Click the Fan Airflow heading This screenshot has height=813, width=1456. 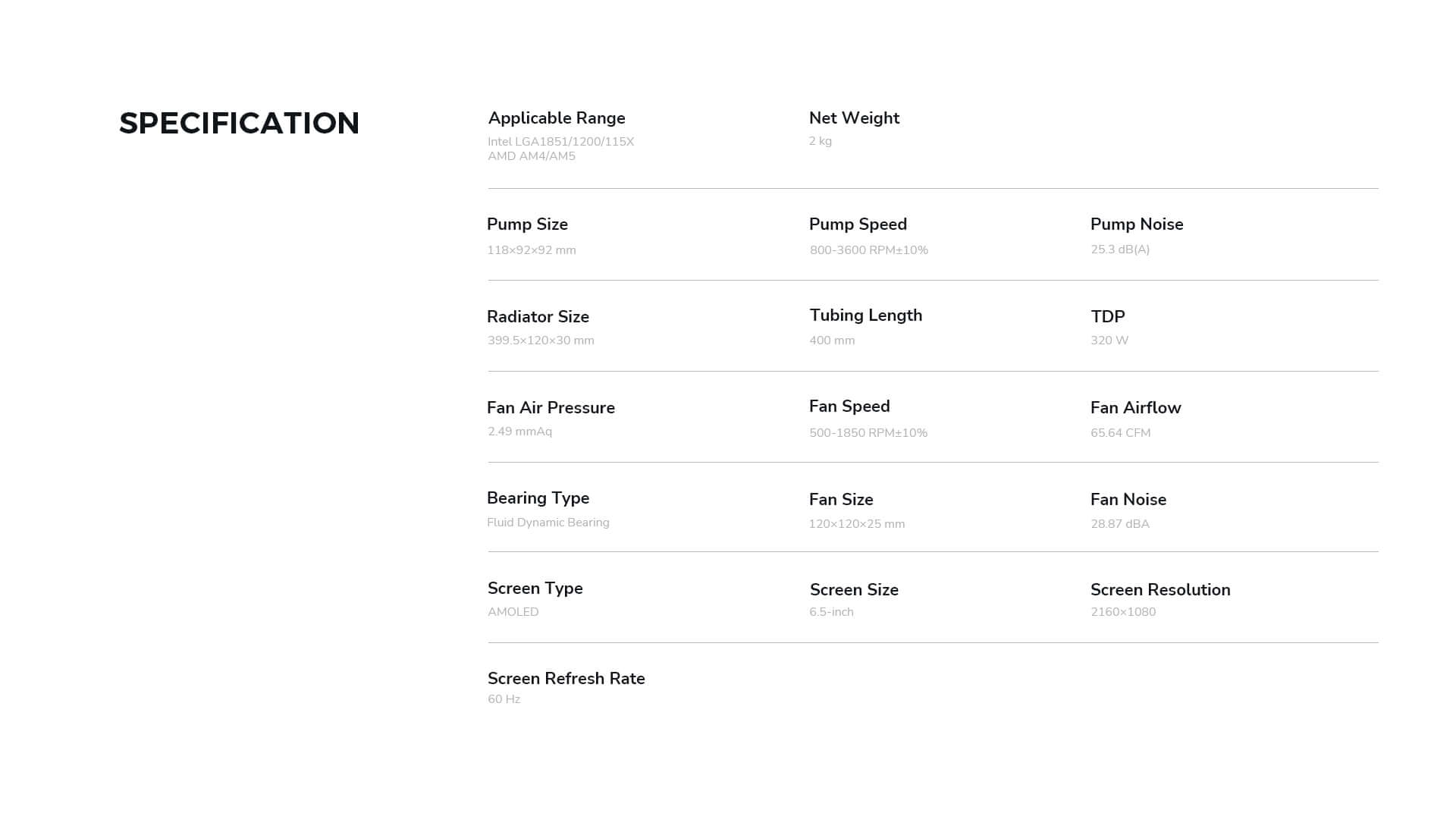coord(1135,408)
